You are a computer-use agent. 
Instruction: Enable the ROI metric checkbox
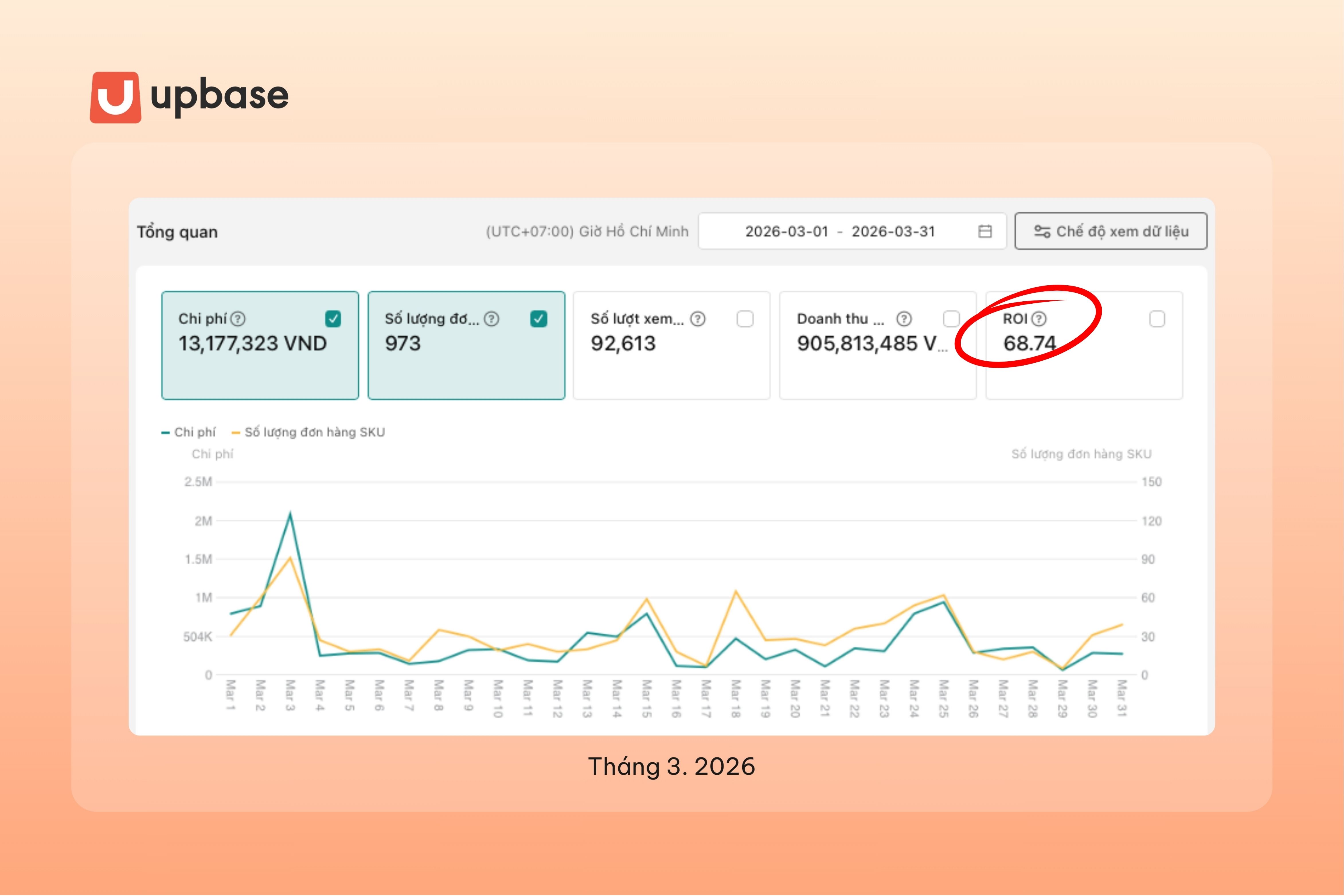1157,319
